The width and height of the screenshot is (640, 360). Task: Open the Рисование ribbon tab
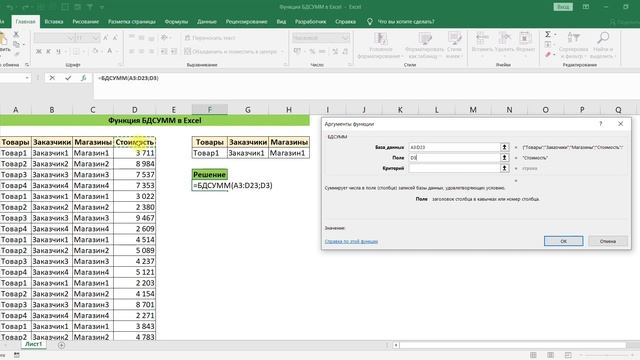click(x=86, y=22)
